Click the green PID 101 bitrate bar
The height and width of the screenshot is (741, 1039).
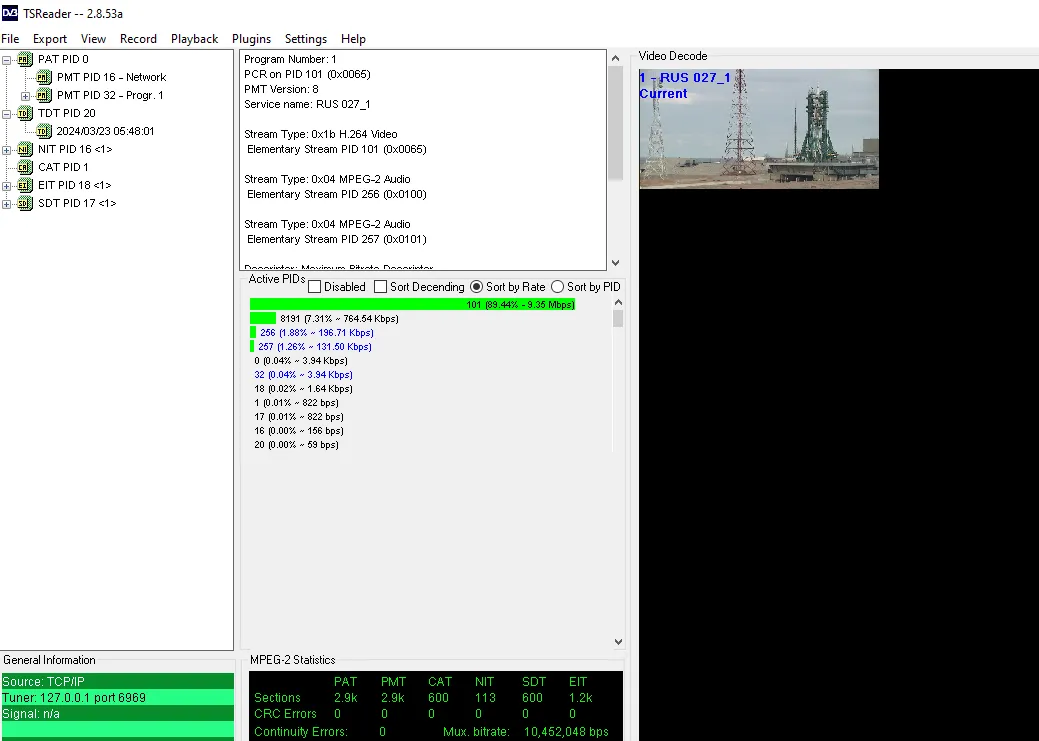tap(412, 304)
